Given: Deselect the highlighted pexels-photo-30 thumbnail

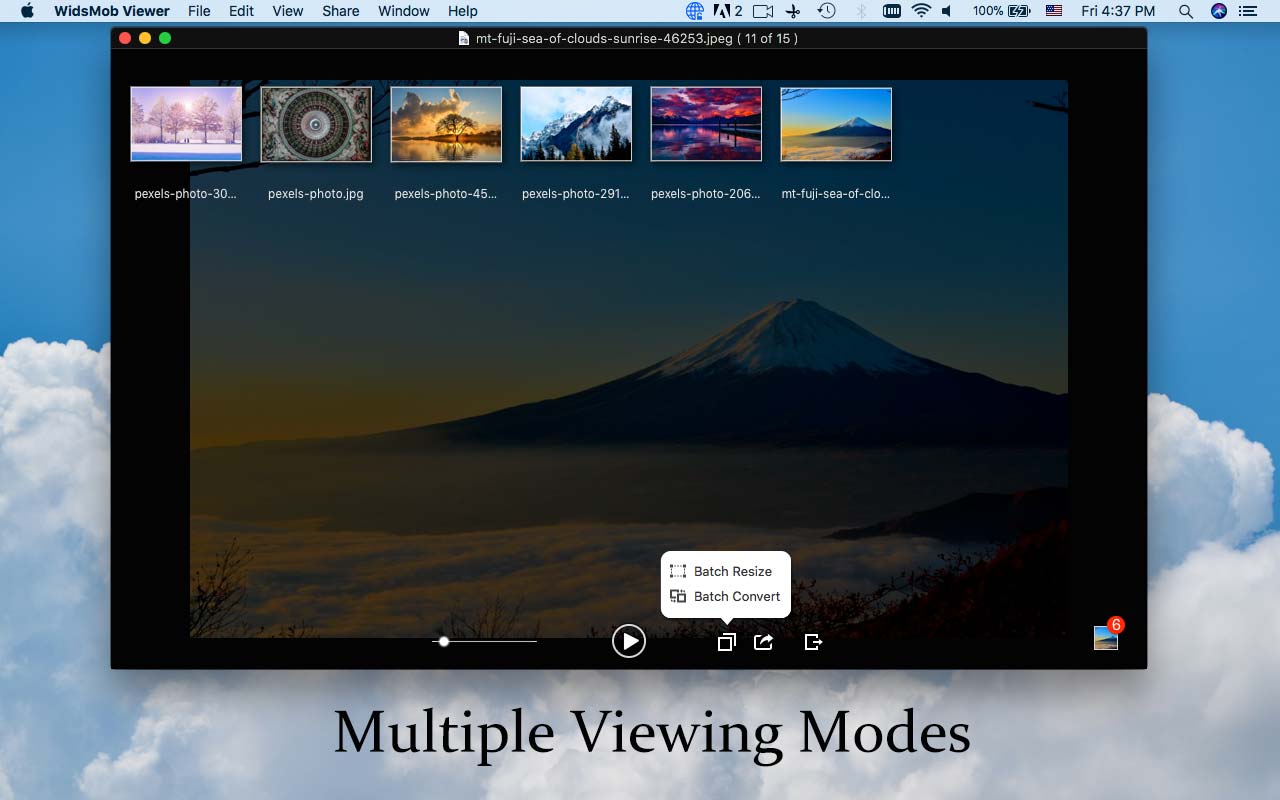Looking at the screenshot, I should [x=186, y=123].
